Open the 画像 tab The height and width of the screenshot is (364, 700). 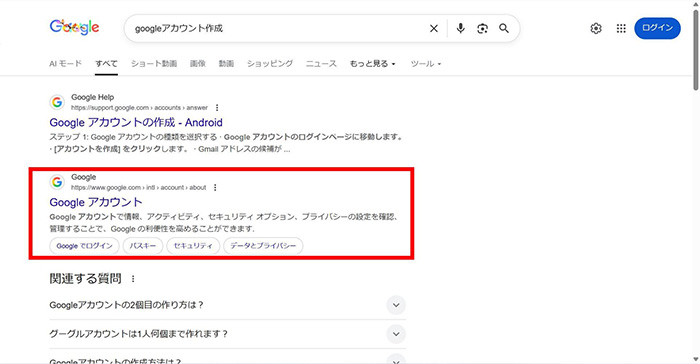tap(198, 63)
